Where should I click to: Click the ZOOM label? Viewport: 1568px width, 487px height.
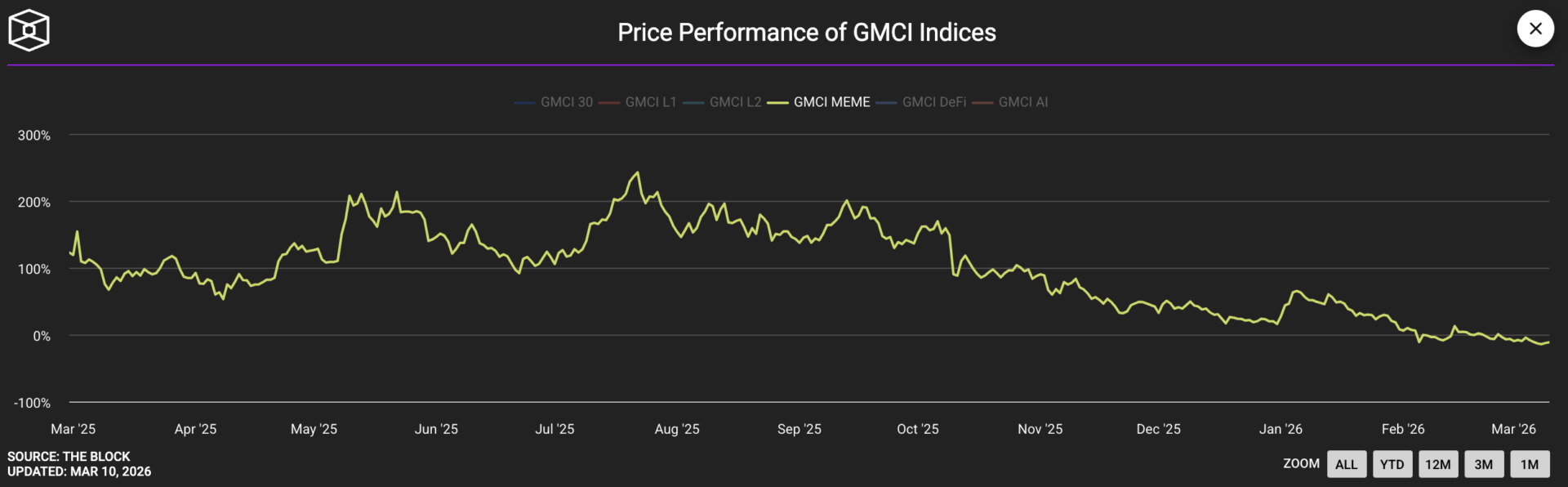pyautogui.click(x=1300, y=463)
